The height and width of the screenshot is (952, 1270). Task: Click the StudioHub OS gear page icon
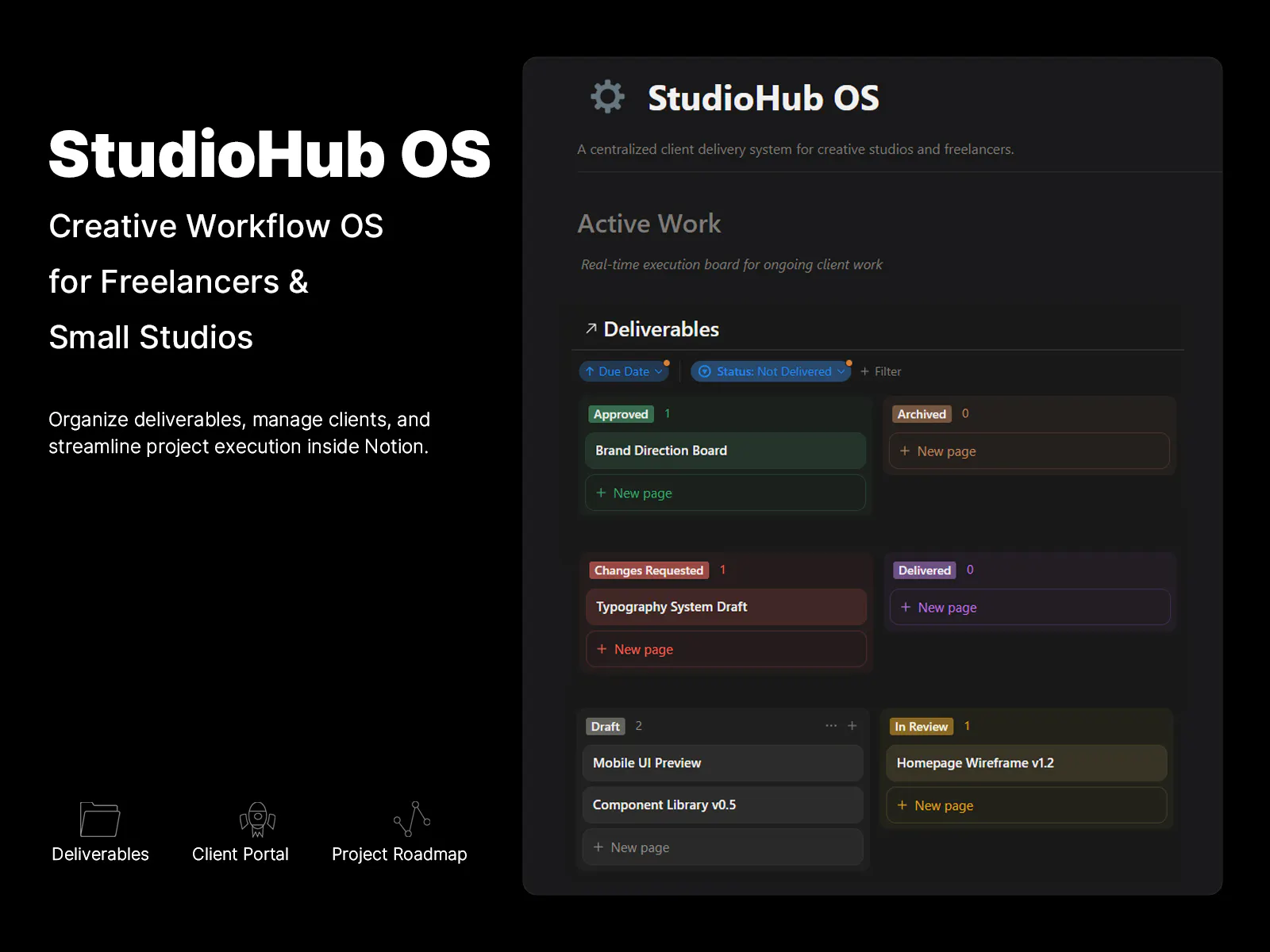[607, 97]
